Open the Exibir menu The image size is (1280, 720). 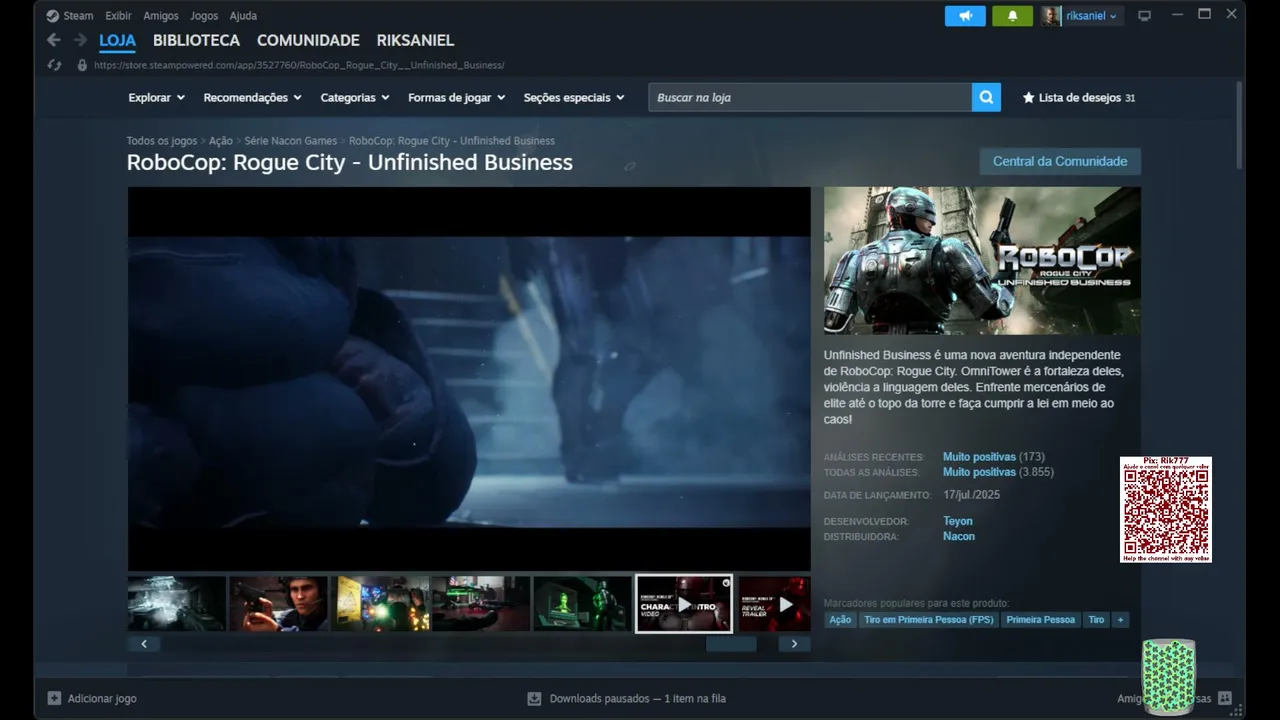[x=118, y=16]
